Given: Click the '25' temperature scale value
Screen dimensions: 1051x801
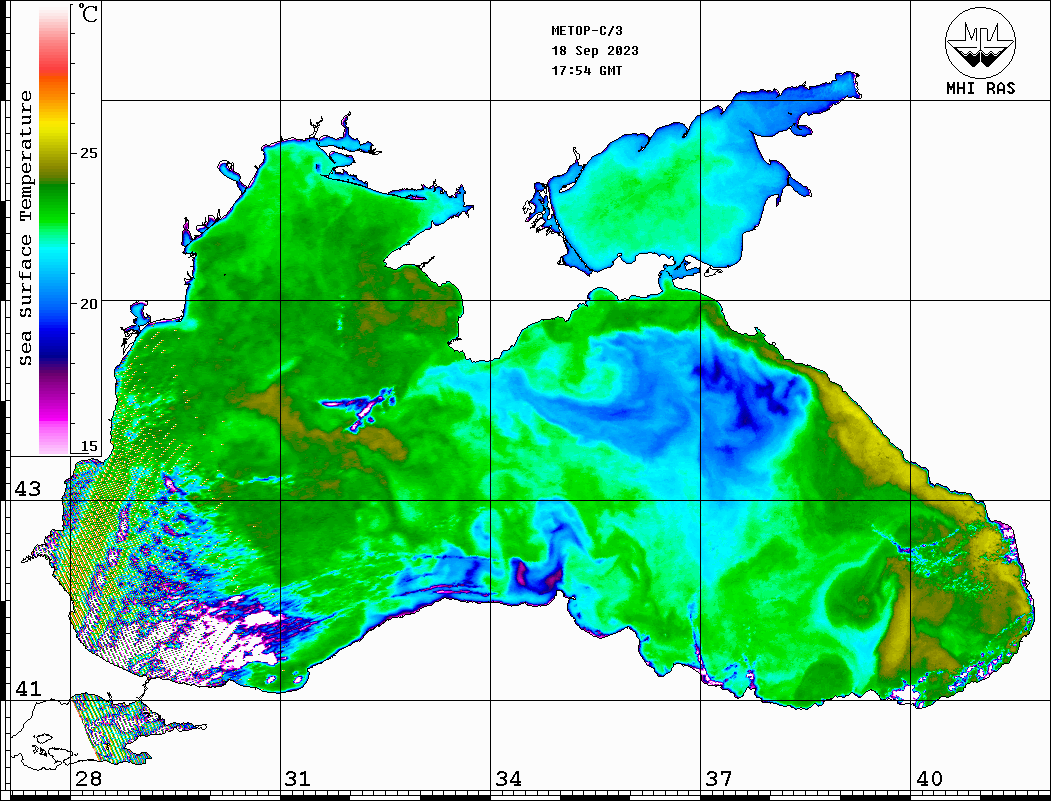Looking at the screenshot, I should tap(88, 153).
